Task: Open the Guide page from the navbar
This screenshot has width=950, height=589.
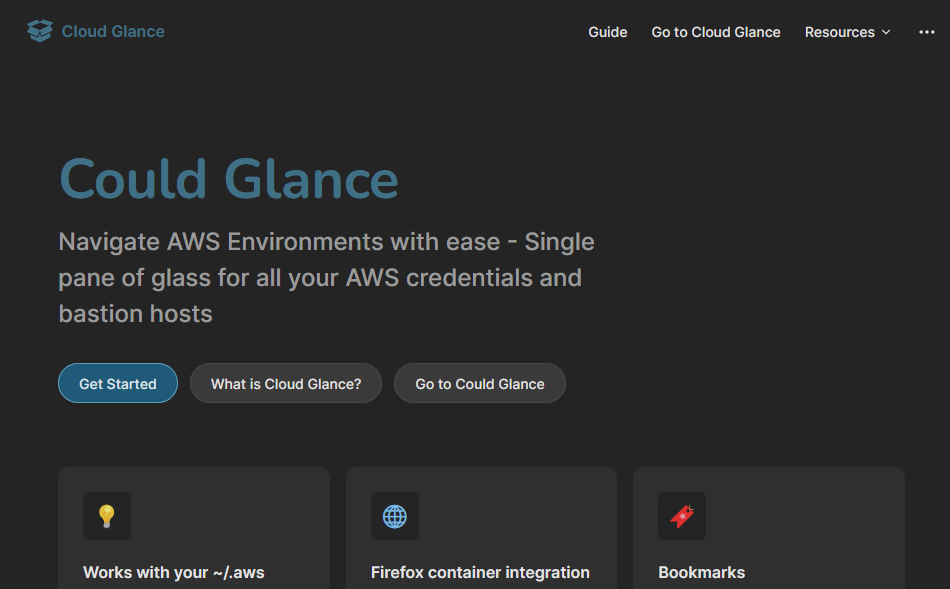Action: tap(607, 32)
